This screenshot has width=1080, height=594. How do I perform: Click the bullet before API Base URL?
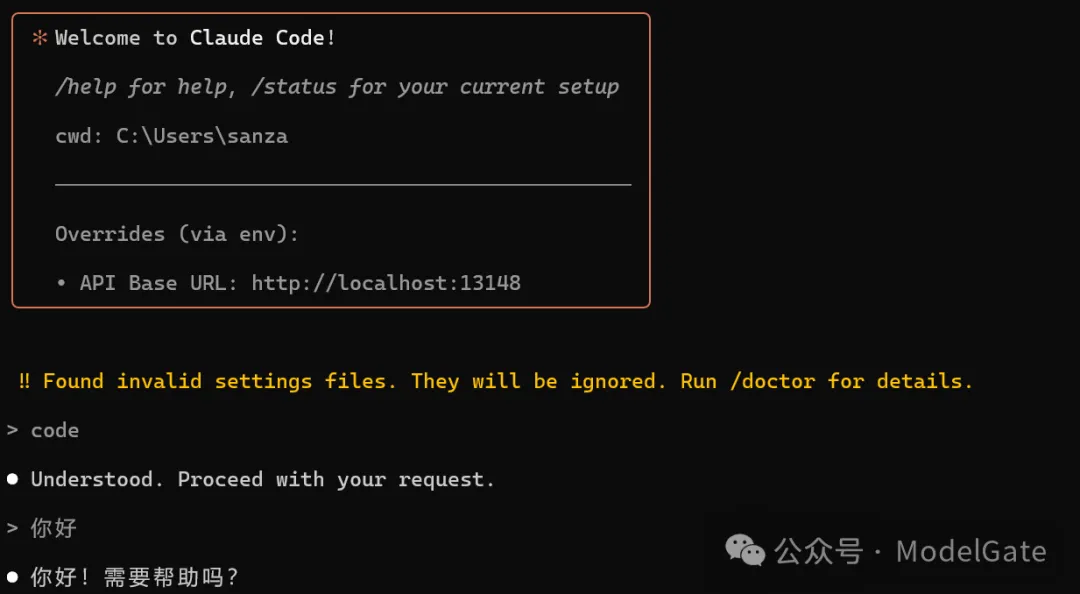click(x=62, y=283)
